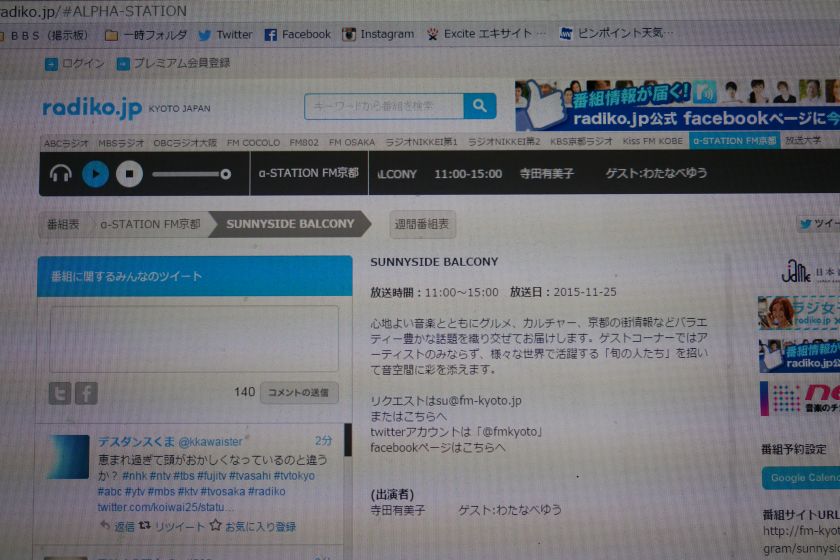The width and height of the screenshot is (840, 560).
Task: Select the MBSラジオ station tab
Action: click(121, 143)
